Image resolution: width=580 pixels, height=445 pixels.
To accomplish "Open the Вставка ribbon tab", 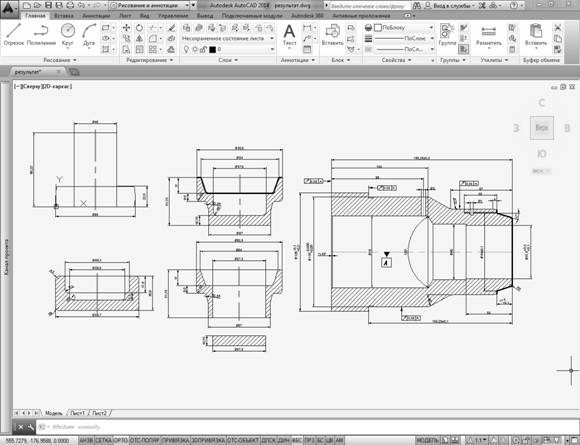I will click(x=64, y=16).
